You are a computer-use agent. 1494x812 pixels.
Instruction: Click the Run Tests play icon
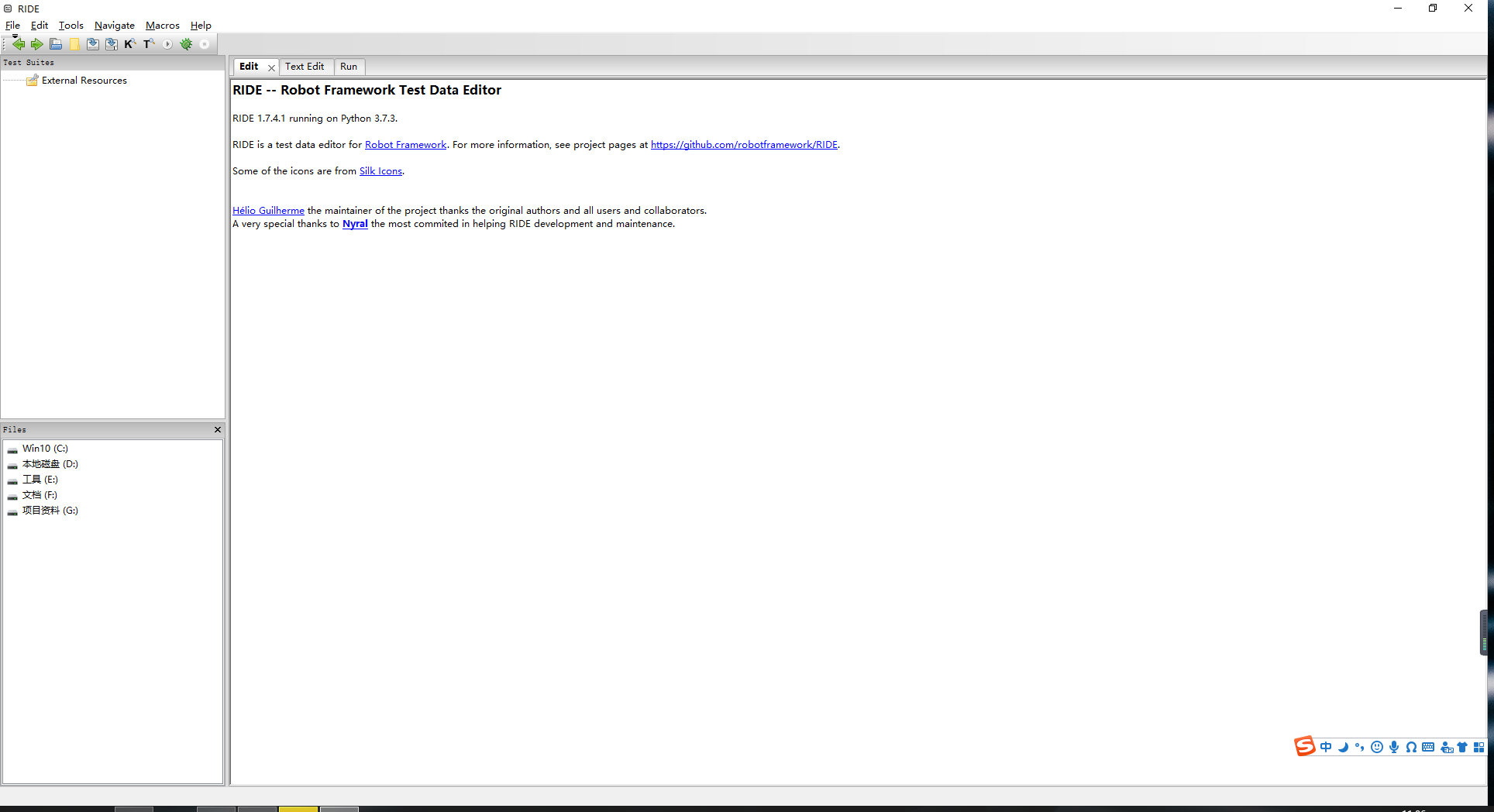click(x=167, y=44)
